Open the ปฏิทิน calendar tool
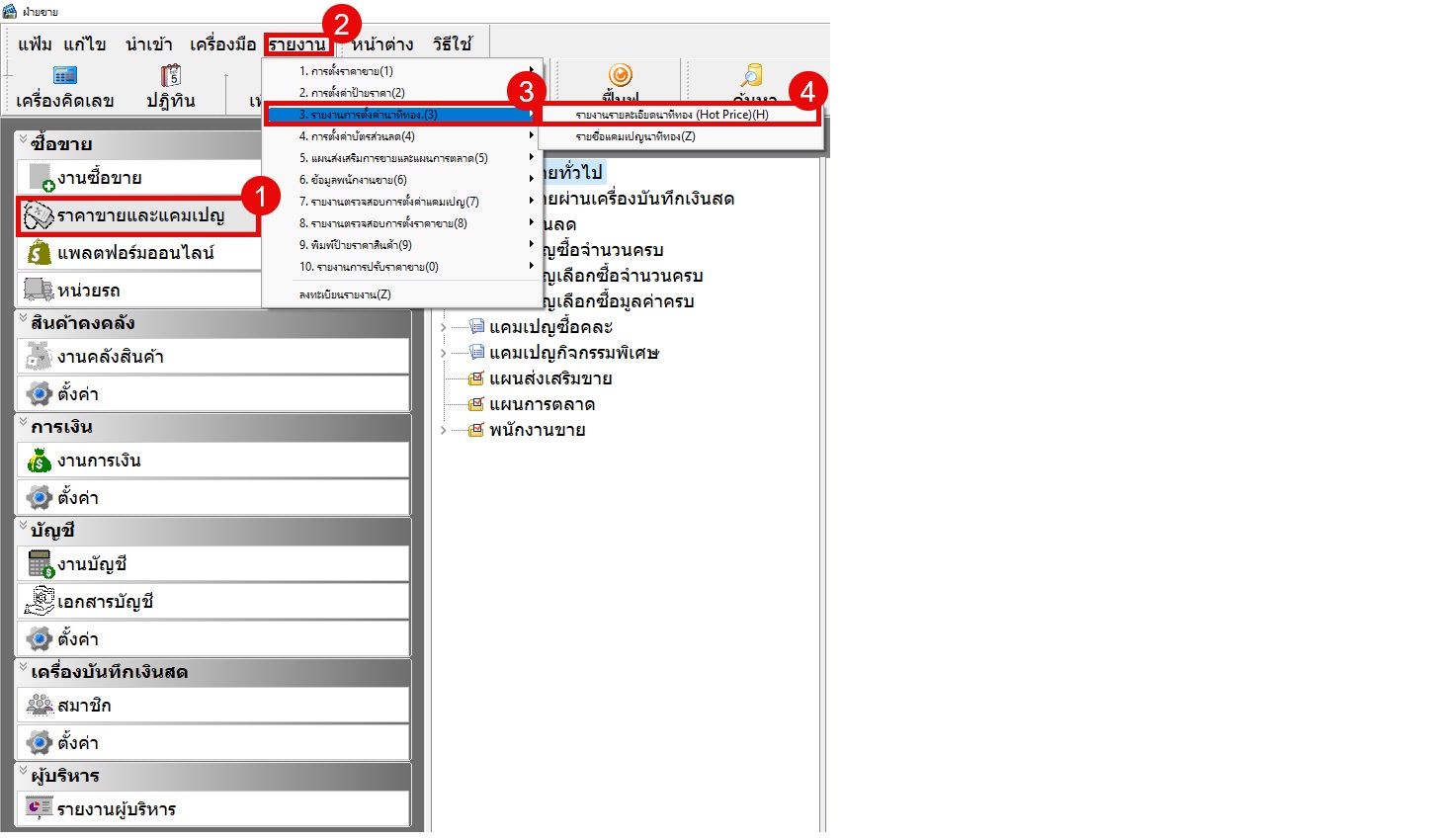The width and height of the screenshot is (1433, 840). [x=170, y=86]
